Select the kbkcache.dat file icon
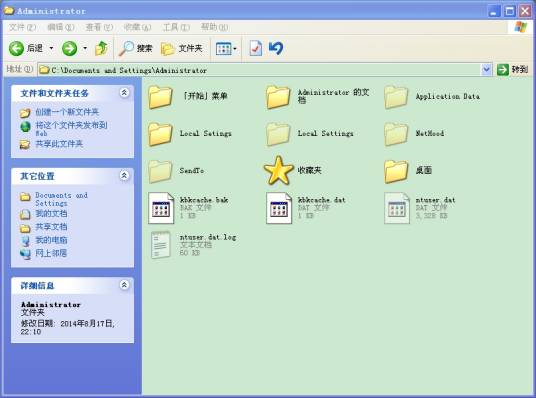 [x=279, y=208]
